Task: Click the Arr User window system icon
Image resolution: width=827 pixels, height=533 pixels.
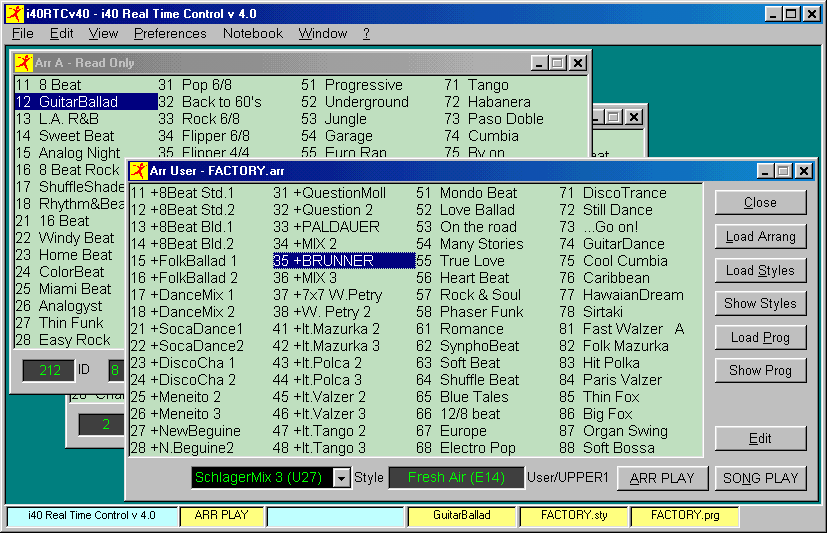Action: [139, 171]
